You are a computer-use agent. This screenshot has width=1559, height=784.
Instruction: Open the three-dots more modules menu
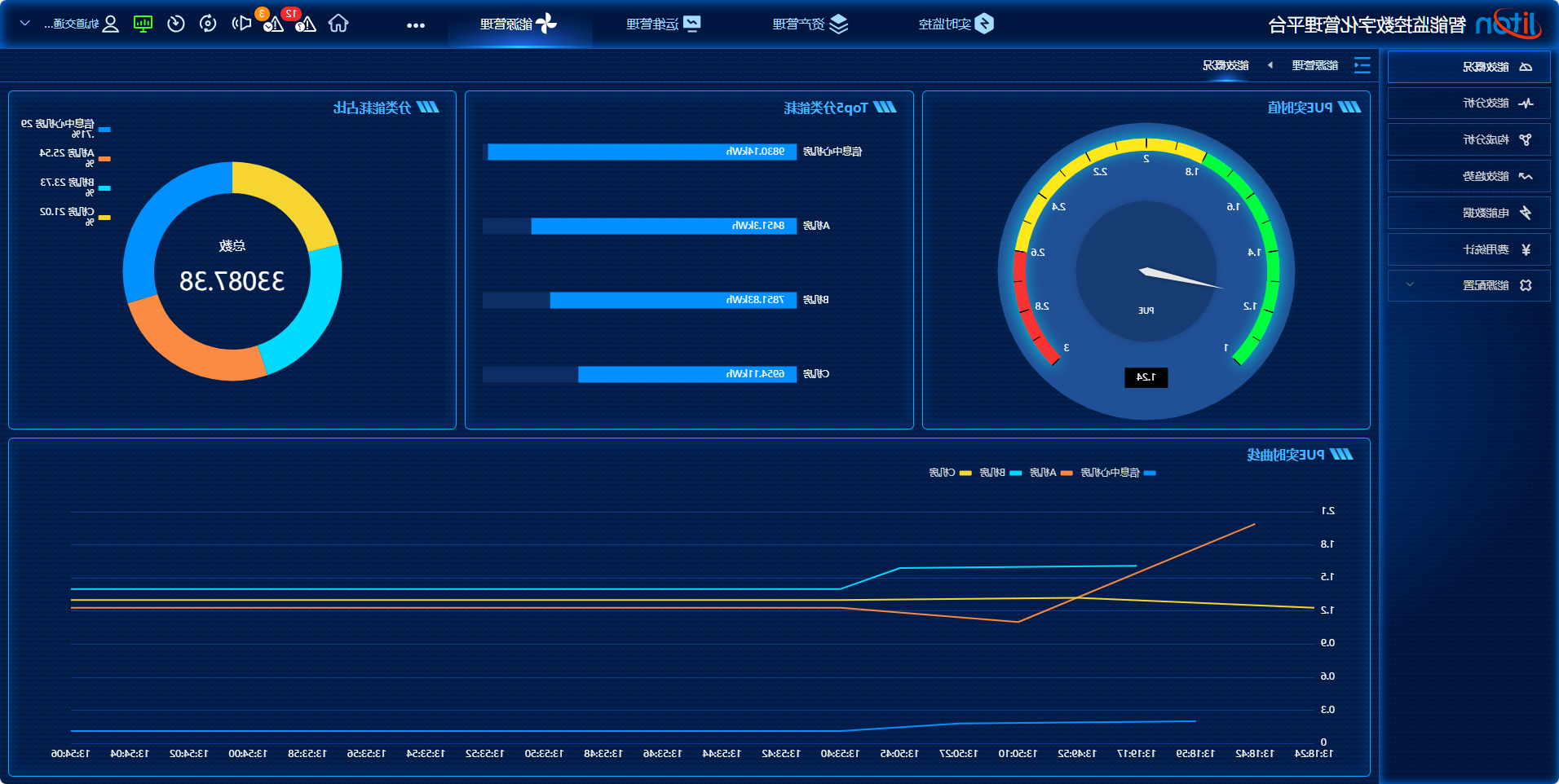pos(416,25)
